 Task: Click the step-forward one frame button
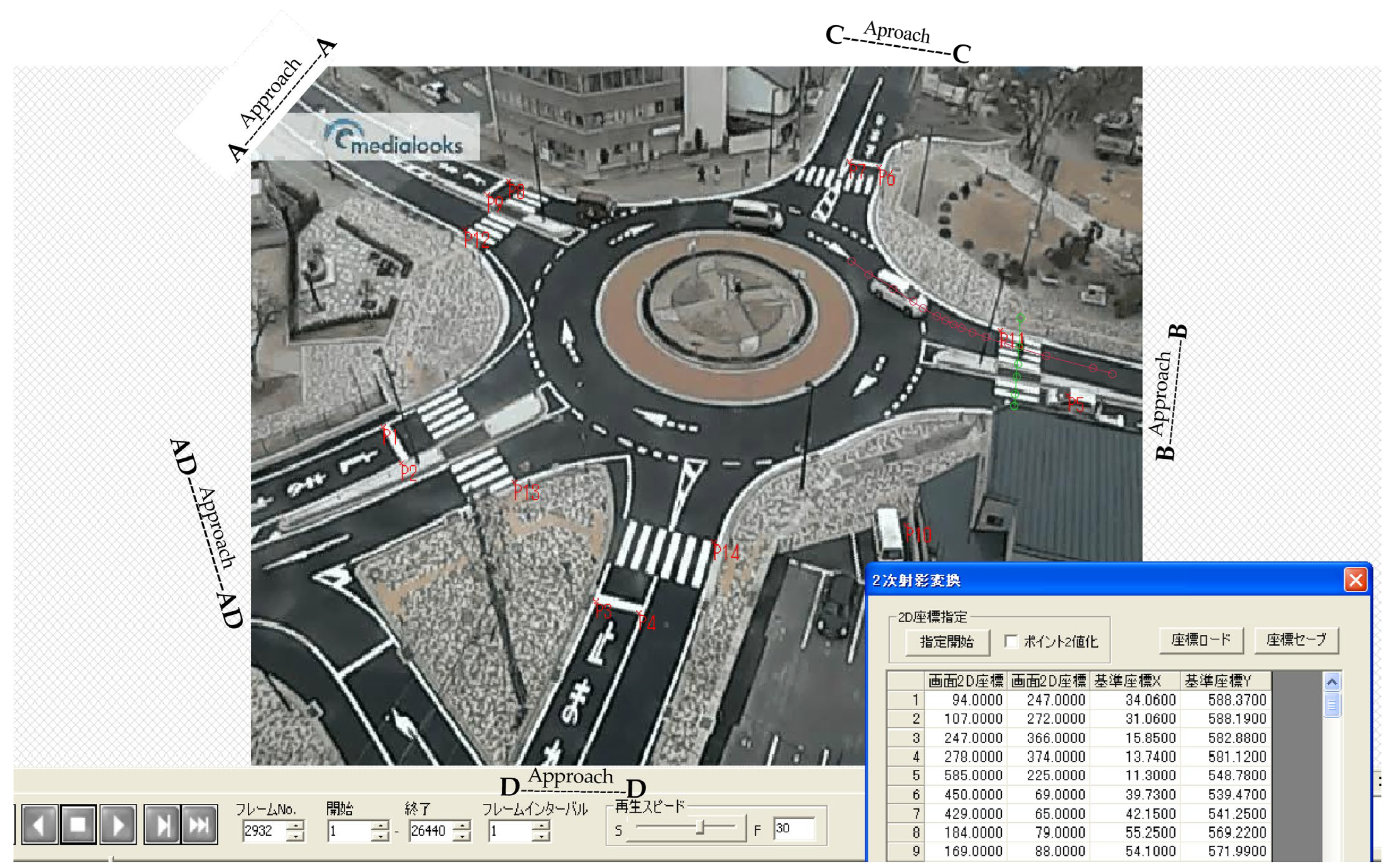163,825
